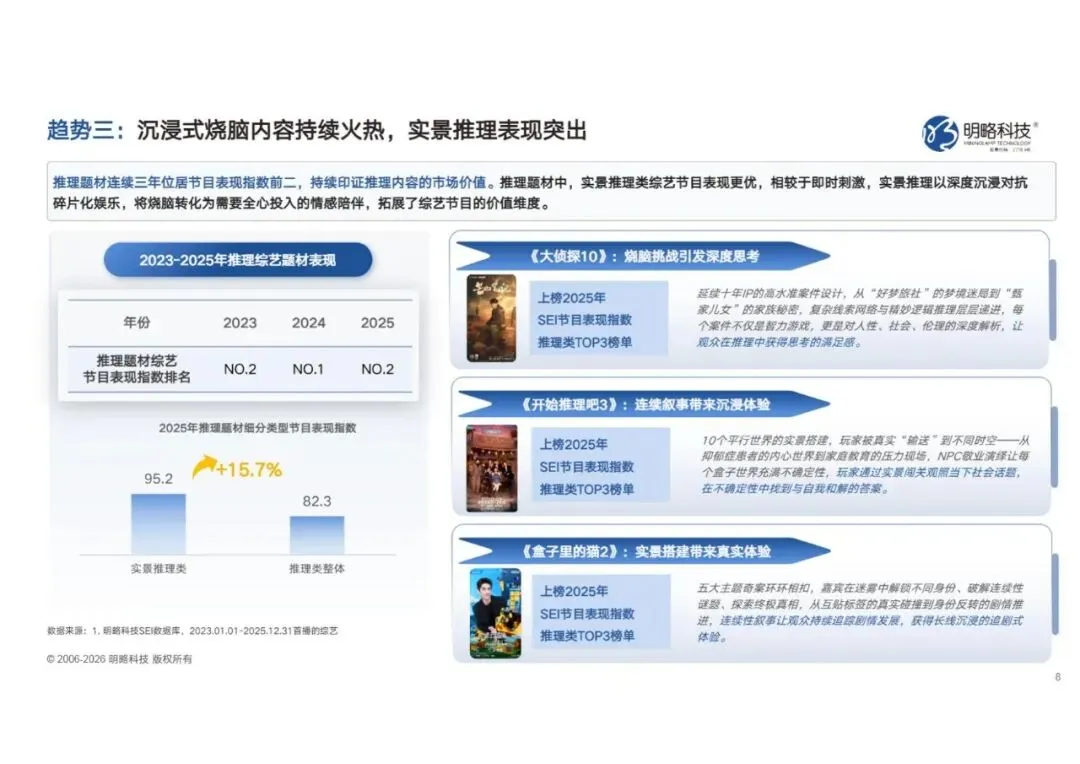Click the 盒子里的猫2 poster thumbnail

495,613
